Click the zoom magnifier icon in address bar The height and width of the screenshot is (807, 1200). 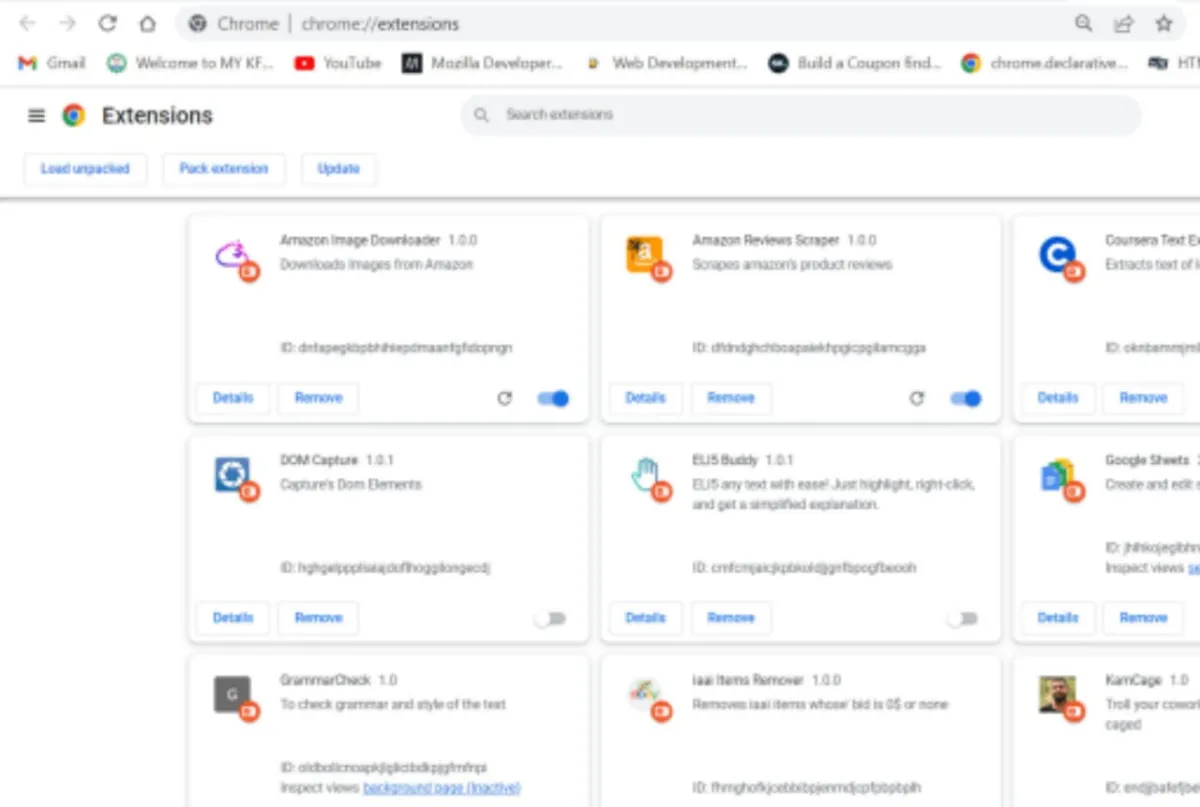tap(1084, 23)
